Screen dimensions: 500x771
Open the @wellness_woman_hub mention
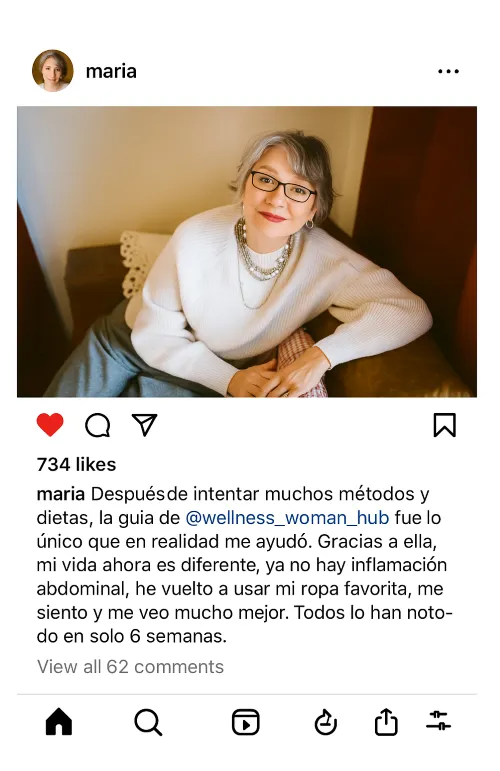[287, 518]
